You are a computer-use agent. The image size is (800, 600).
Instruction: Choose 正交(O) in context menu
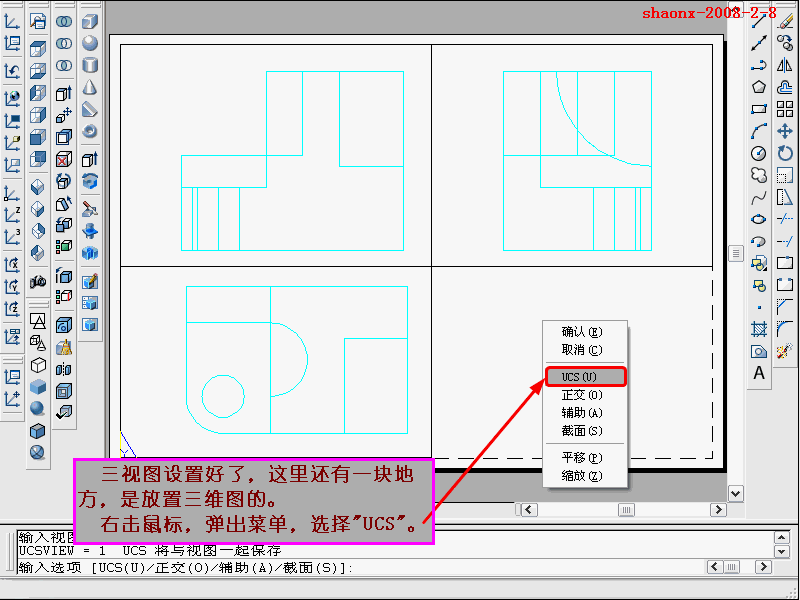point(582,395)
